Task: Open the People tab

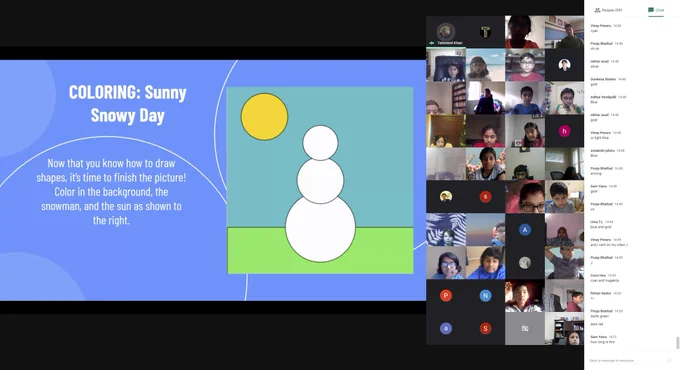Action: tap(608, 10)
